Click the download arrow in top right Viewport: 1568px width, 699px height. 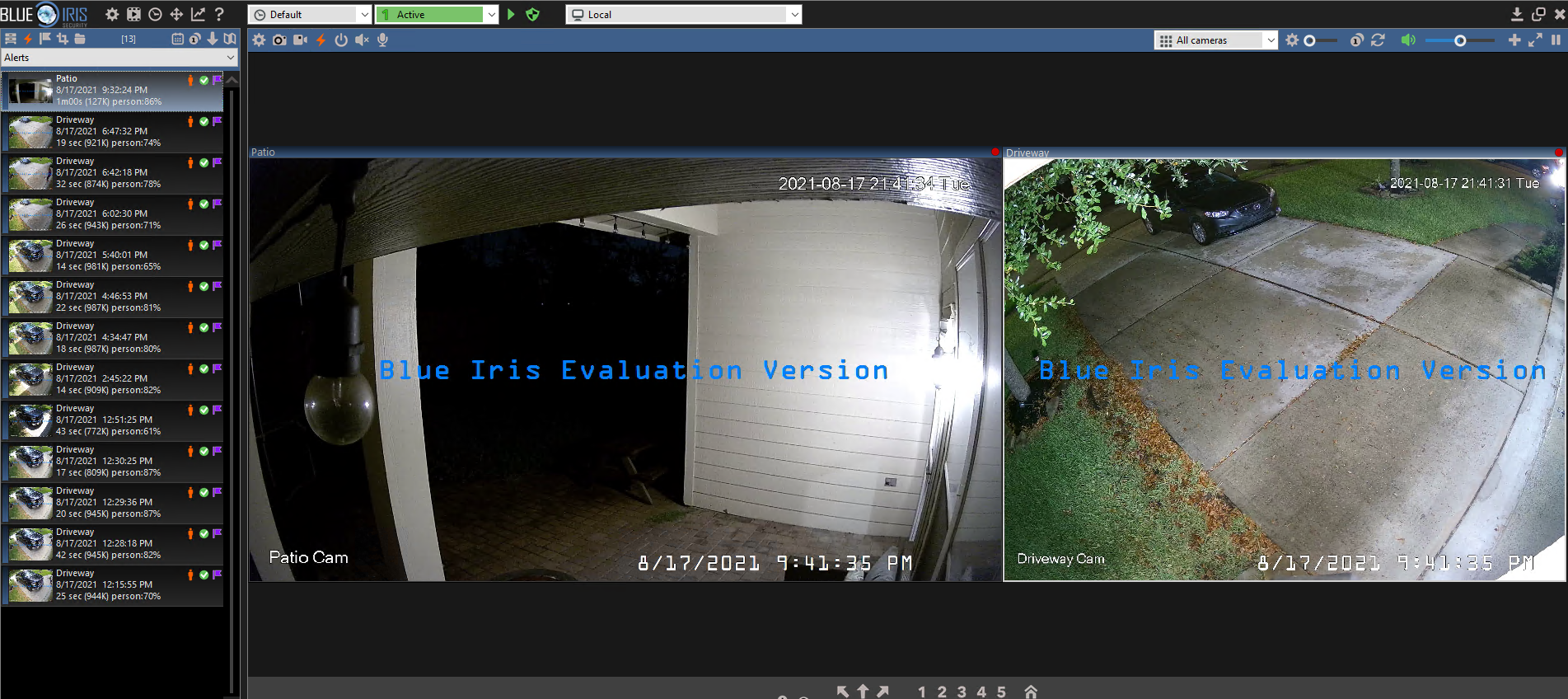tap(1517, 14)
